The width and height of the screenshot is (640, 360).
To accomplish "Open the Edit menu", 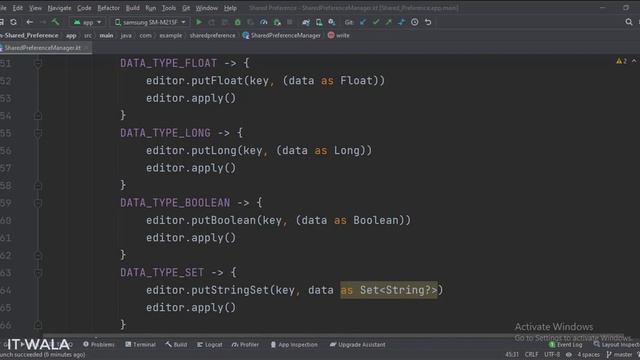I will (18, 8).
